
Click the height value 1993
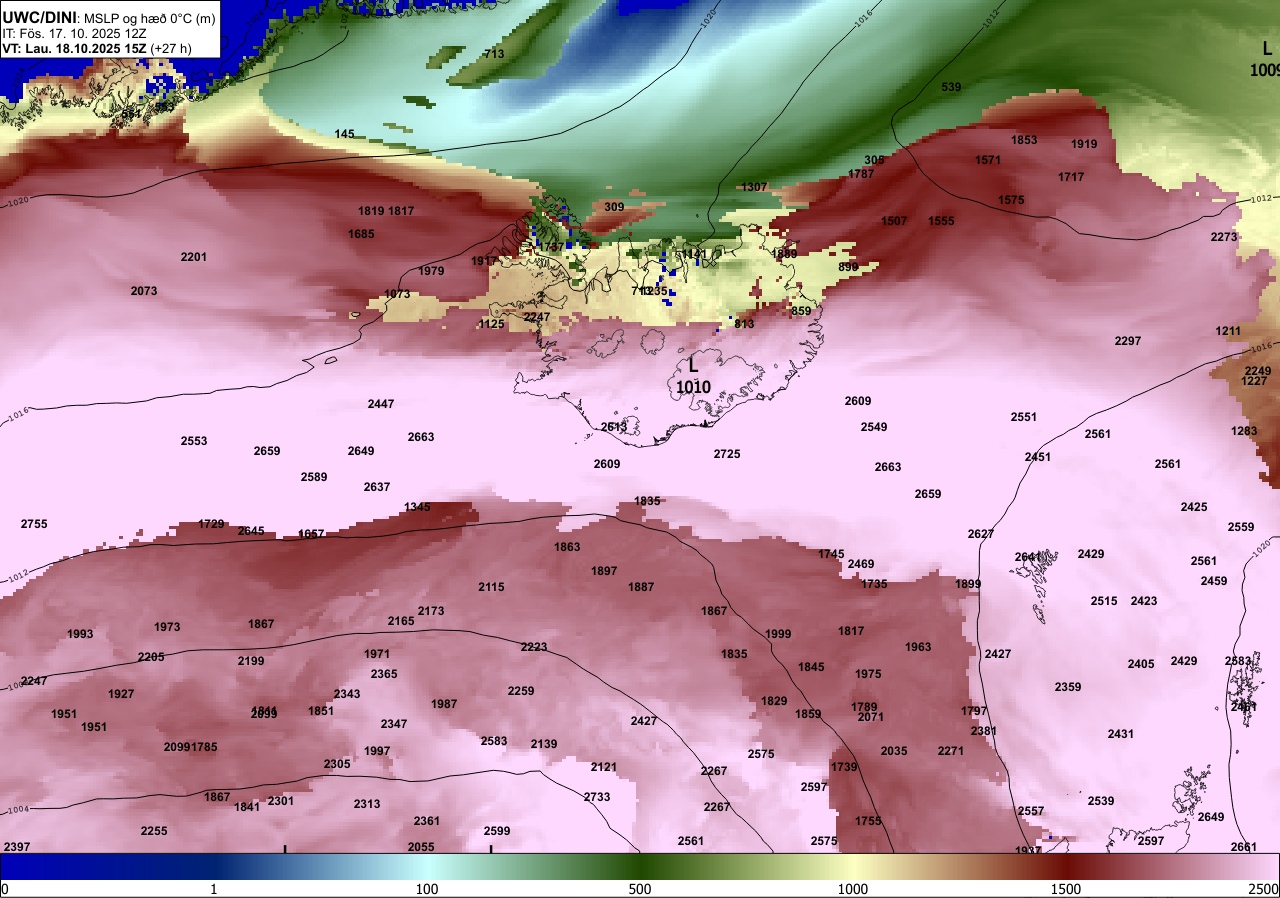pos(81,634)
